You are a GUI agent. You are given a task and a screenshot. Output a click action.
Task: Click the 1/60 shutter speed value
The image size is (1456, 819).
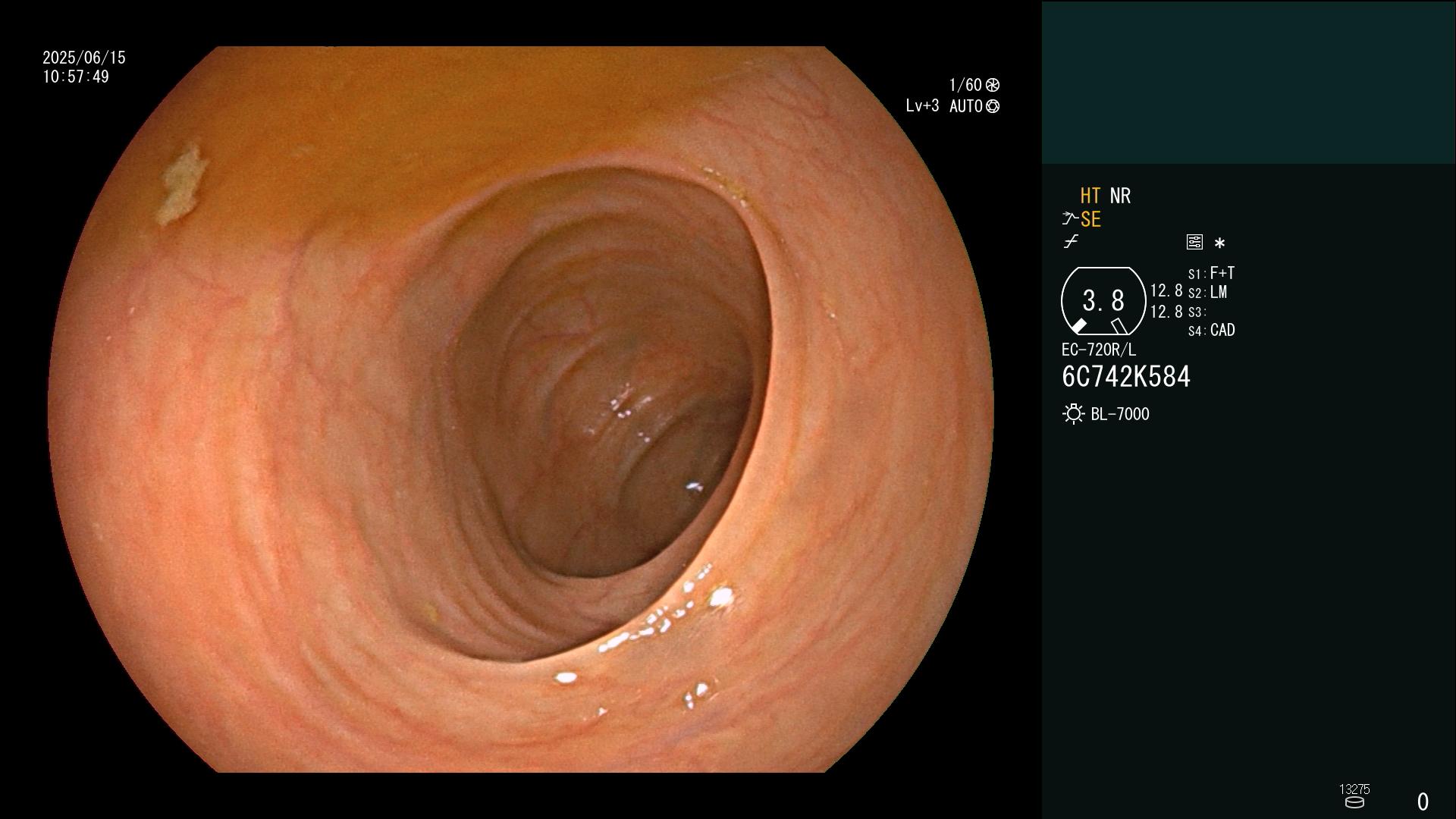[965, 85]
